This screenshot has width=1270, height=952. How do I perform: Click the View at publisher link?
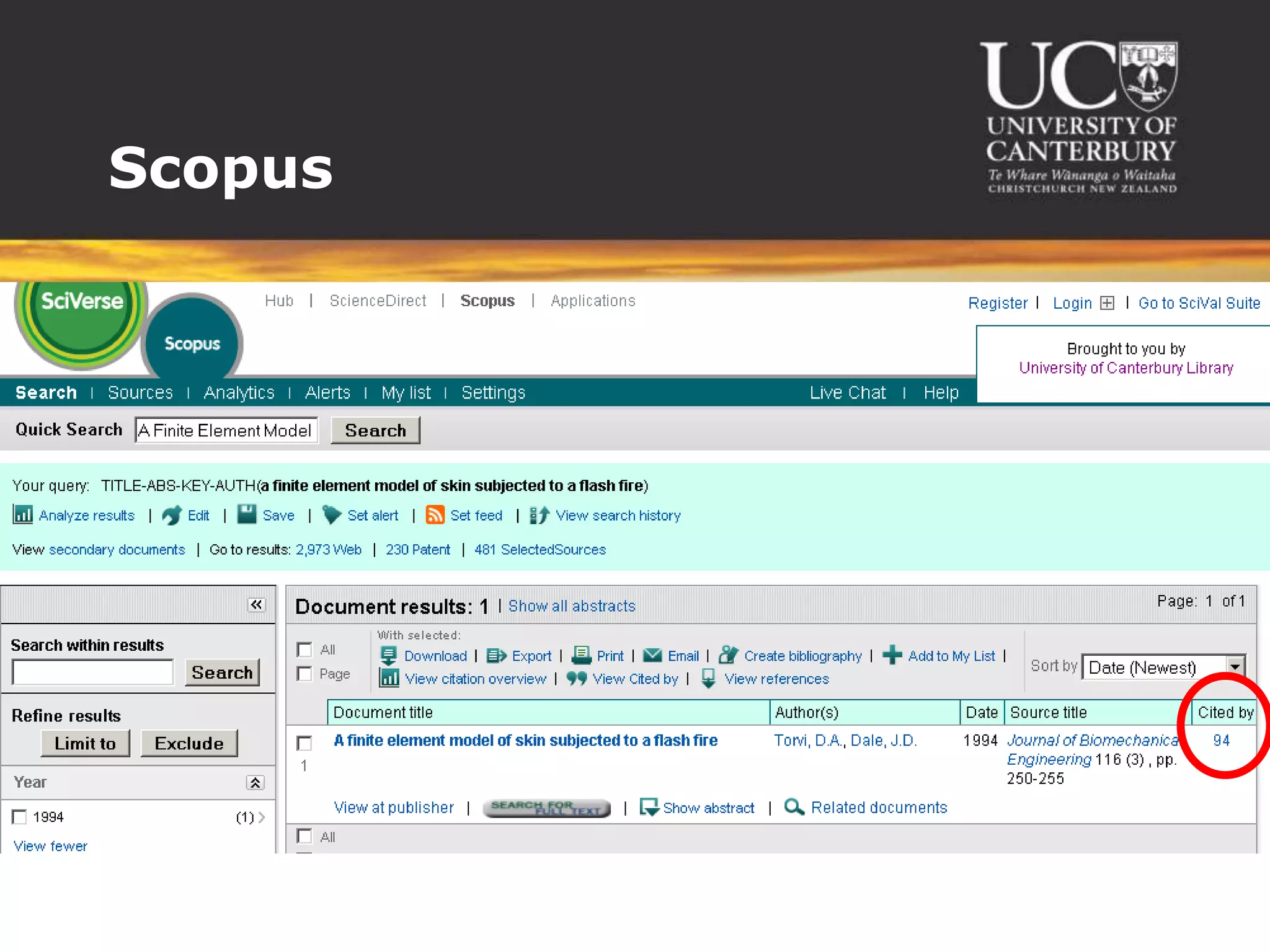(x=394, y=807)
